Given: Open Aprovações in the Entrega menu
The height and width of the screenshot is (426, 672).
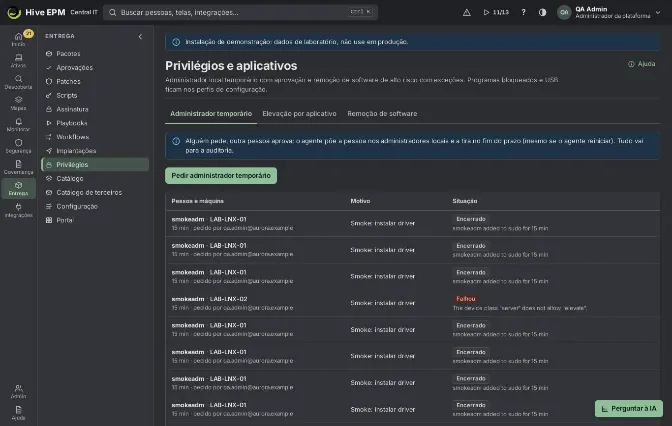Looking at the screenshot, I should [95, 67].
